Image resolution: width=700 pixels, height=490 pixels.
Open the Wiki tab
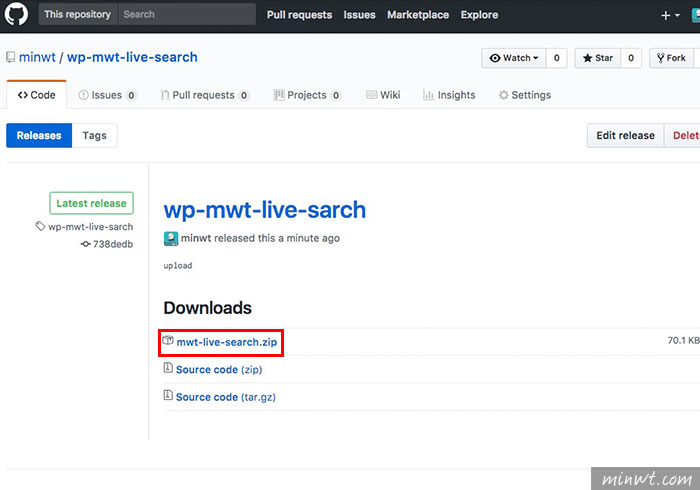(x=383, y=95)
